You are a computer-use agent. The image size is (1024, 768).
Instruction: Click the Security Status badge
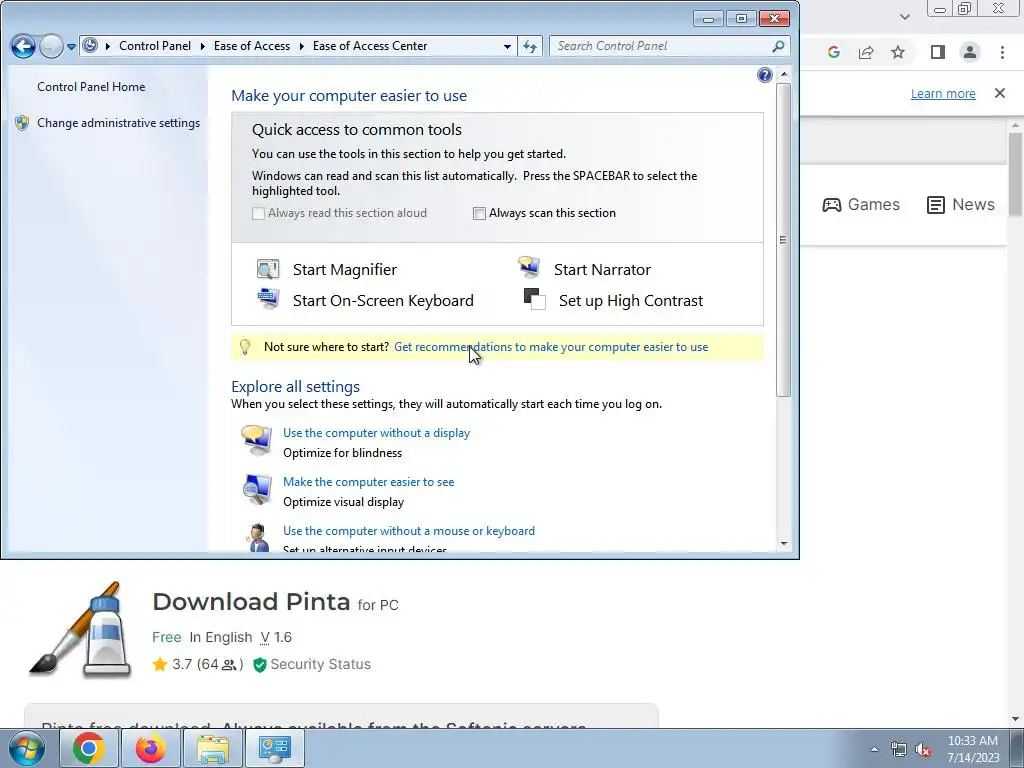click(x=312, y=664)
